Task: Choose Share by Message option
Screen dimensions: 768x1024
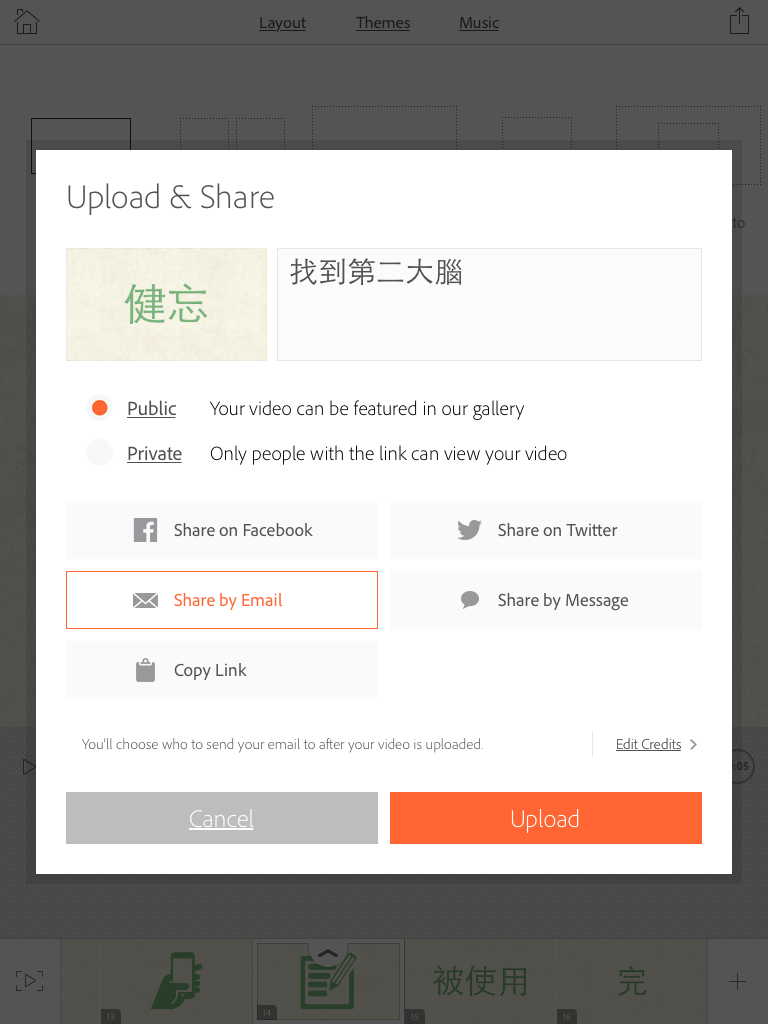Action: point(546,600)
